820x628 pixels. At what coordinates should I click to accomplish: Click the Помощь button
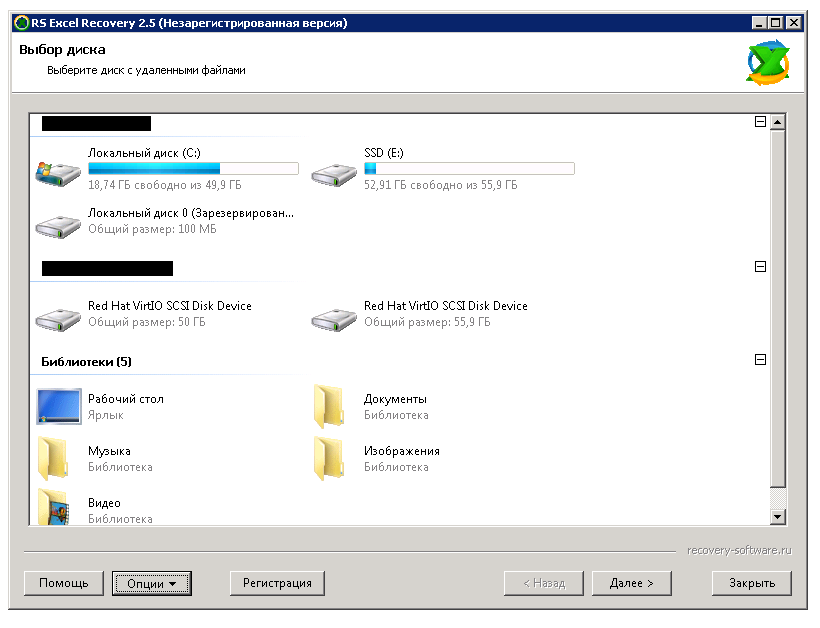click(64, 583)
